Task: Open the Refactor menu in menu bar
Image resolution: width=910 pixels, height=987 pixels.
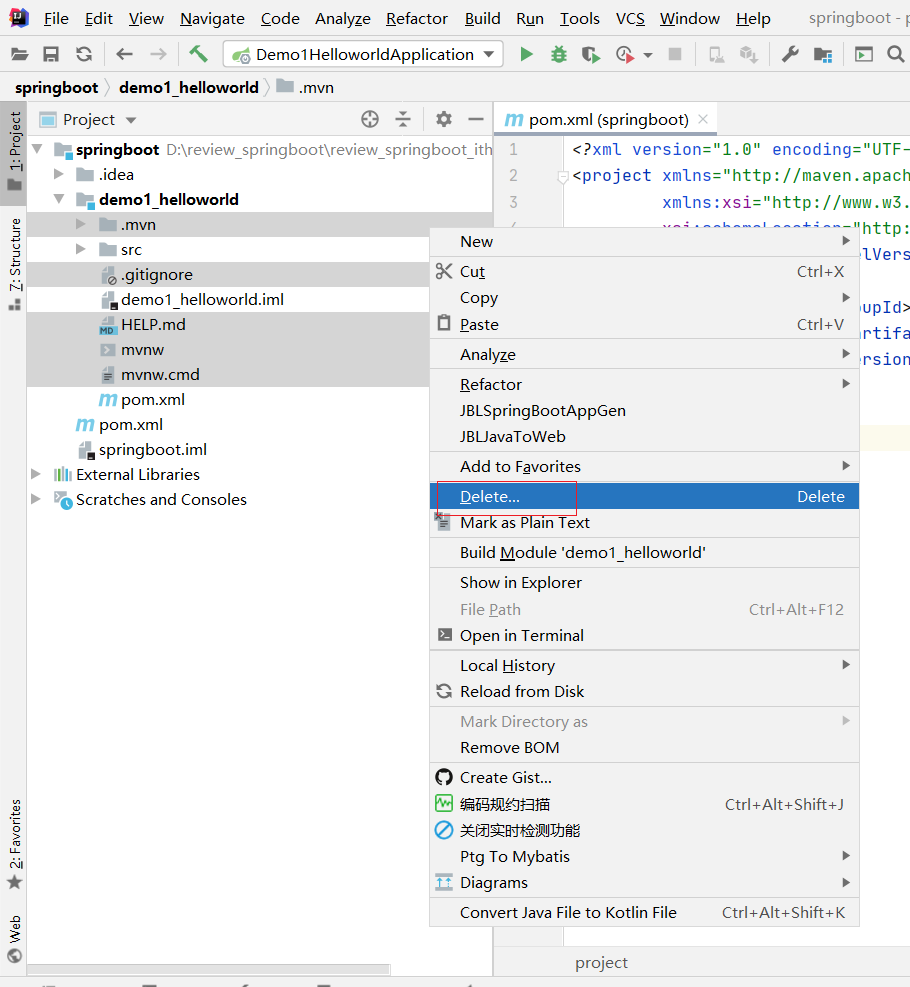Action: click(416, 18)
